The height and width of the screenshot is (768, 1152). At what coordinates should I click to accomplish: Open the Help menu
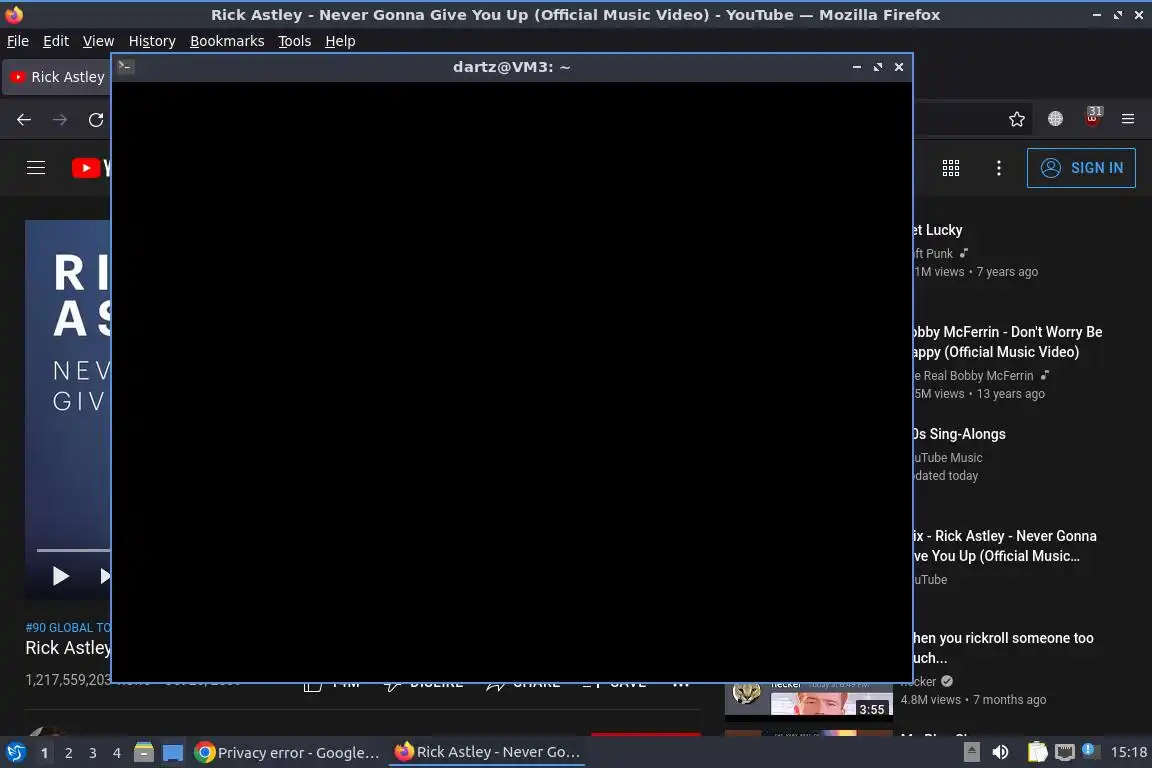point(340,41)
